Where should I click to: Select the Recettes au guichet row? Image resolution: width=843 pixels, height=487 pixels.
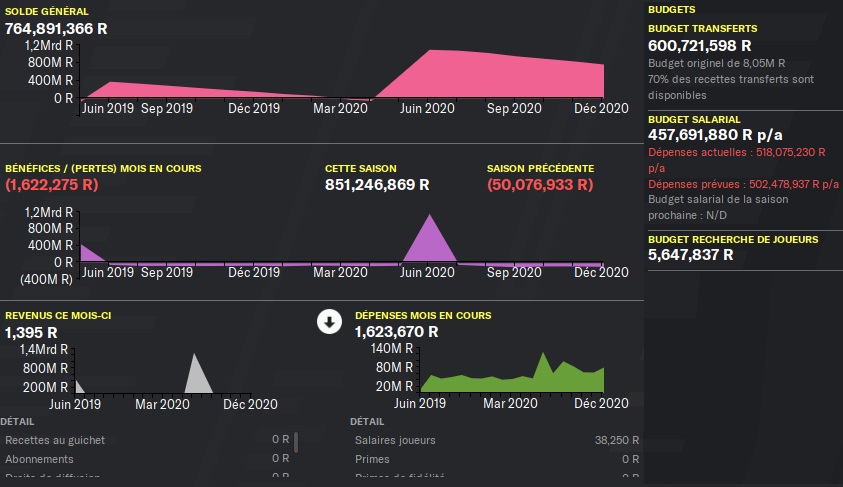coord(148,440)
